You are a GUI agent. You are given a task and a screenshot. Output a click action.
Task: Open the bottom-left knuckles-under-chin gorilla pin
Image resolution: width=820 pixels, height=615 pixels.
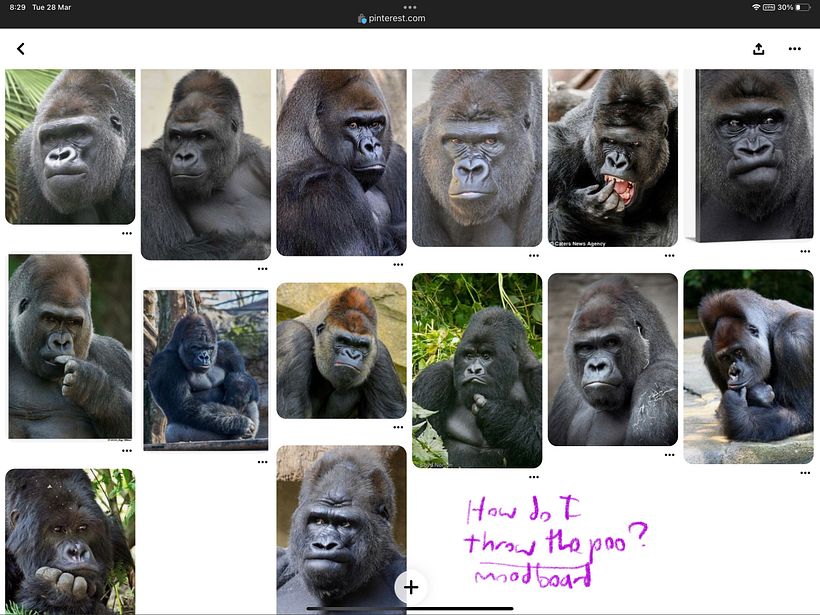coord(70,541)
